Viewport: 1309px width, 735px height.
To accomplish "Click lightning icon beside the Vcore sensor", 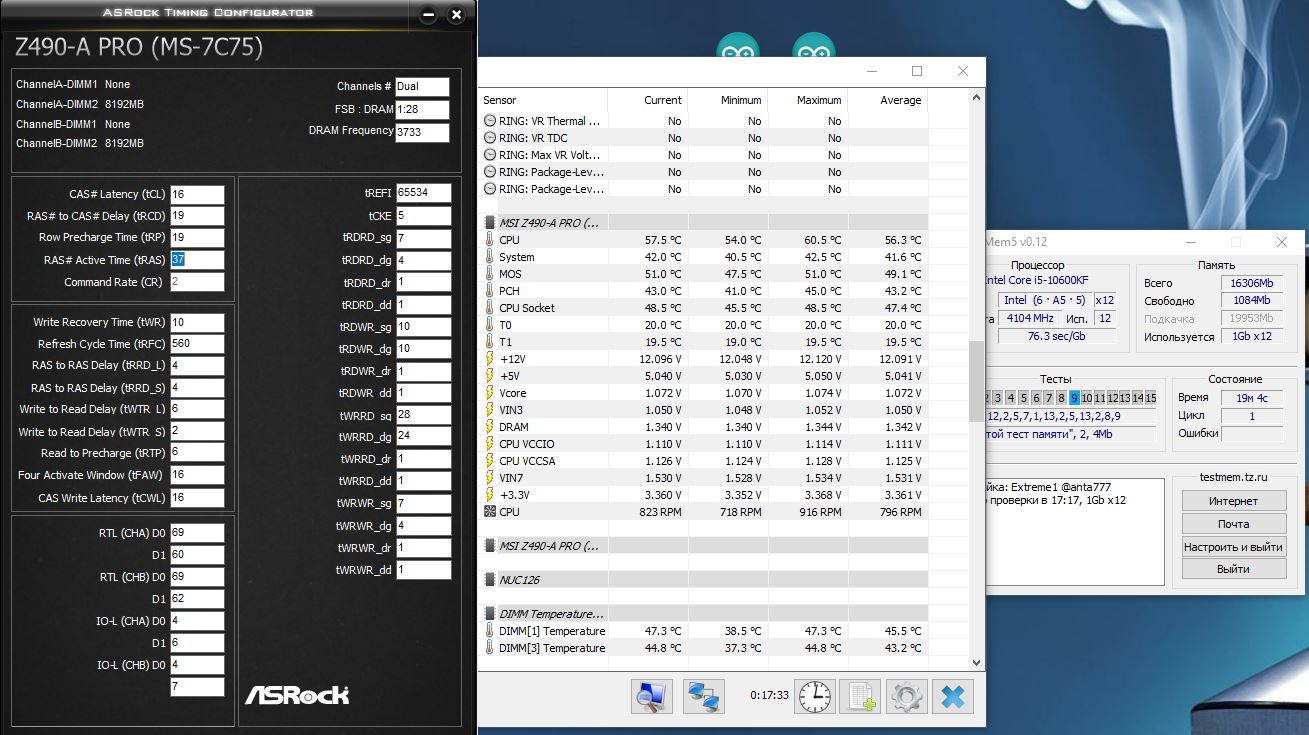I will tap(490, 393).
